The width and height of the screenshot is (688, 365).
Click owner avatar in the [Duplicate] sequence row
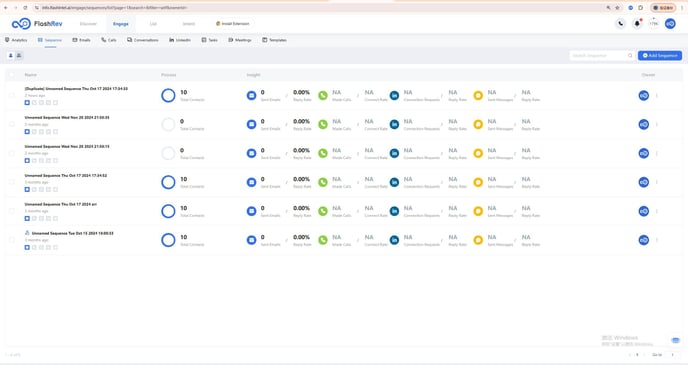(644, 95)
